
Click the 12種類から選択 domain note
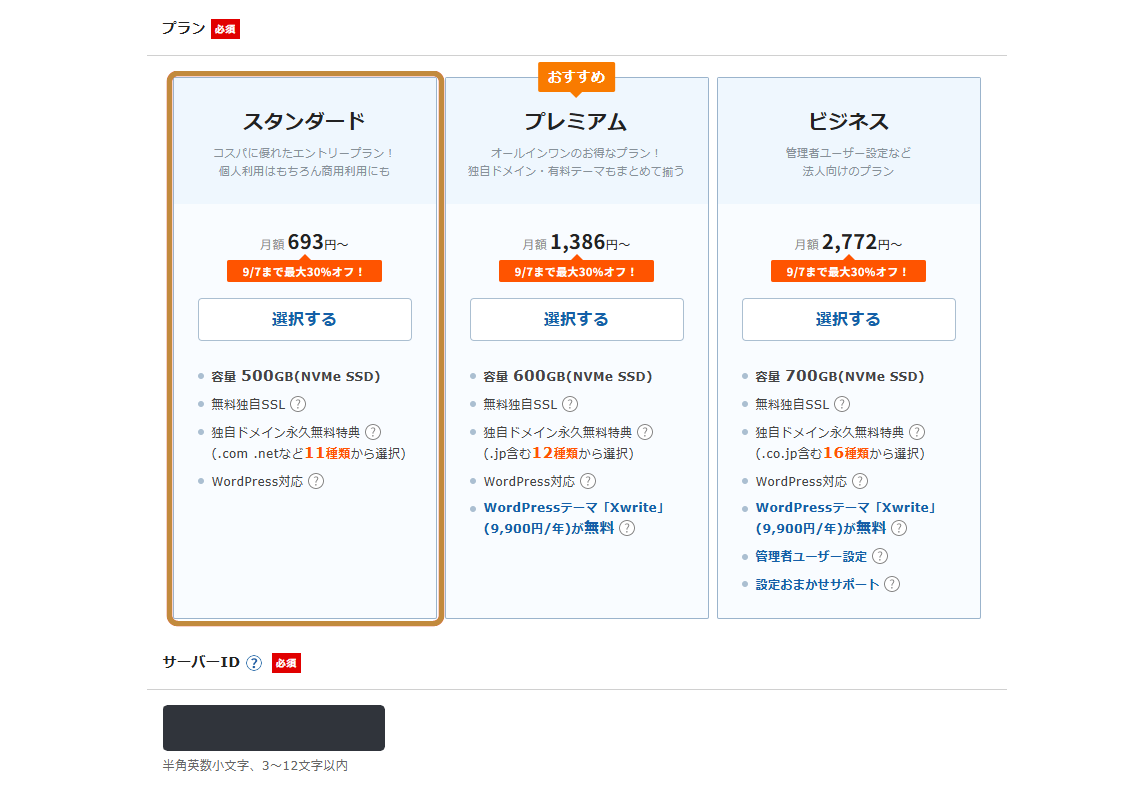pyautogui.click(x=559, y=453)
